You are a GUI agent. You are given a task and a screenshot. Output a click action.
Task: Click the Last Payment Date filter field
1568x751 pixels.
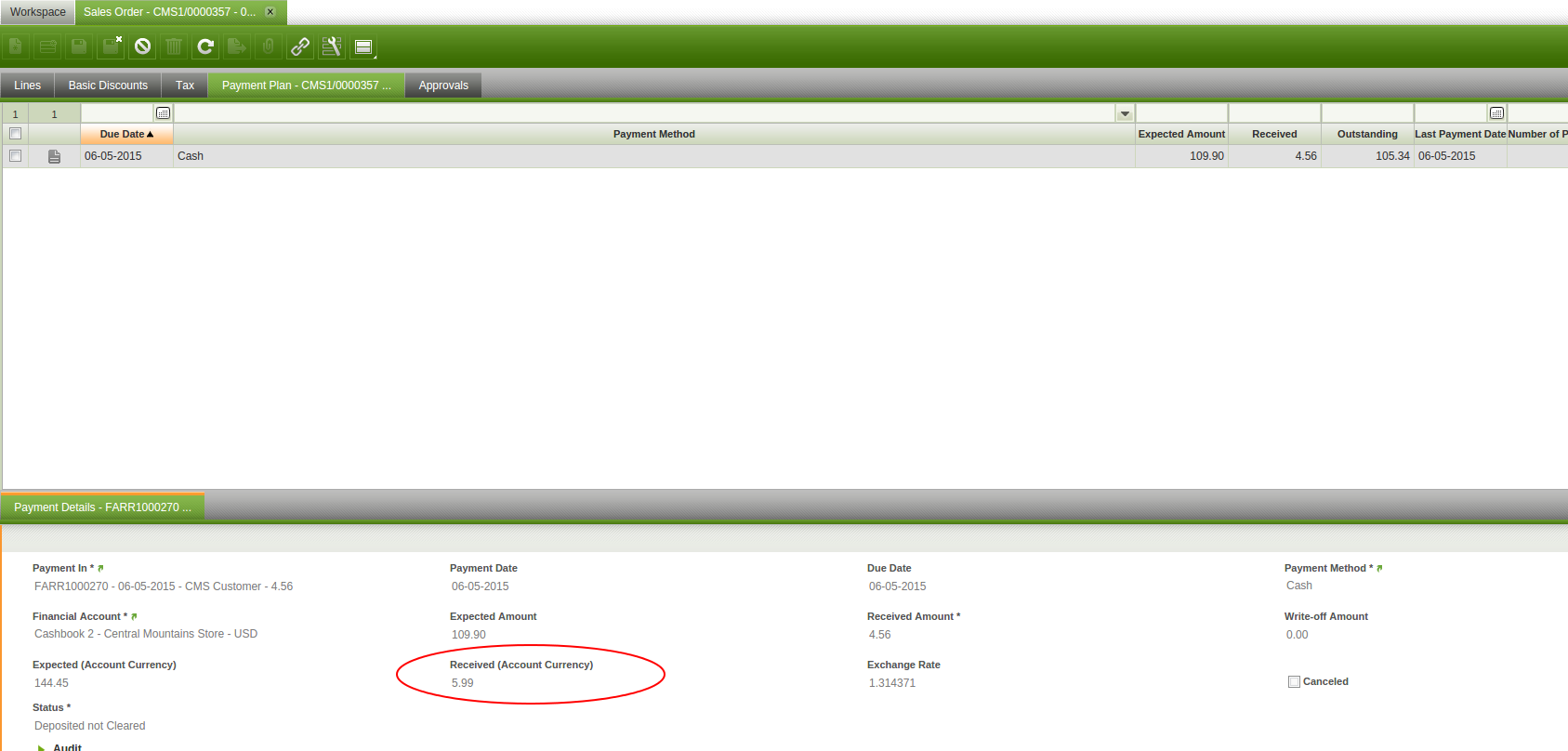pyautogui.click(x=1451, y=113)
